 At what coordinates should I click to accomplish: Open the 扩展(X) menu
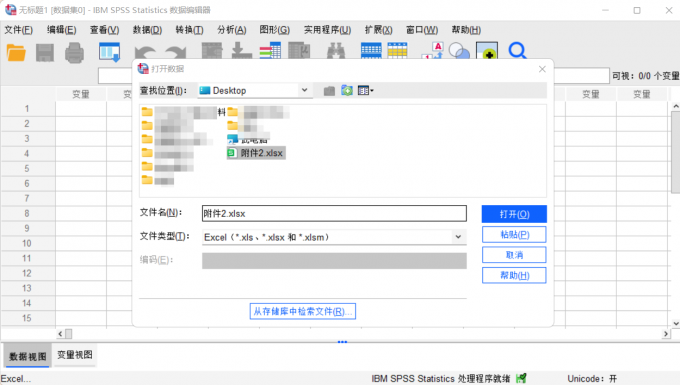[379, 30]
